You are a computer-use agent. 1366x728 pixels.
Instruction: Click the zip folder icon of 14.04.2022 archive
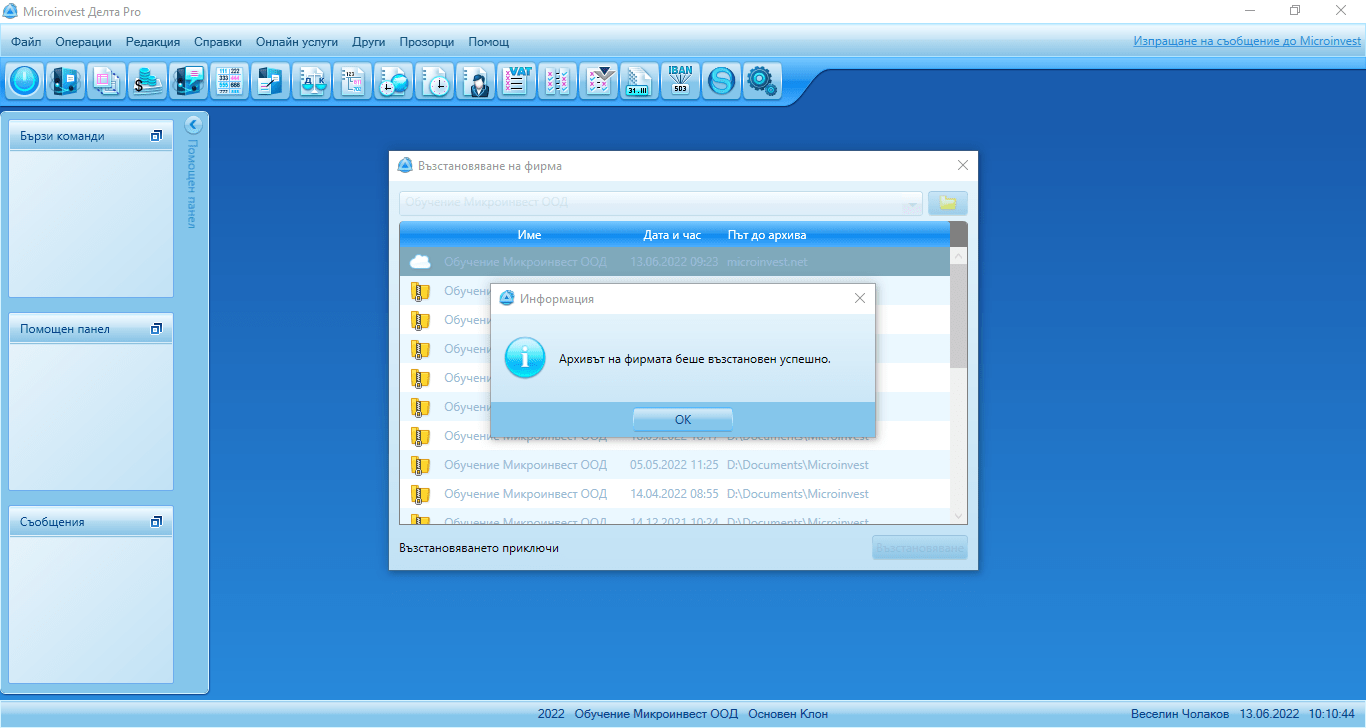(420, 494)
